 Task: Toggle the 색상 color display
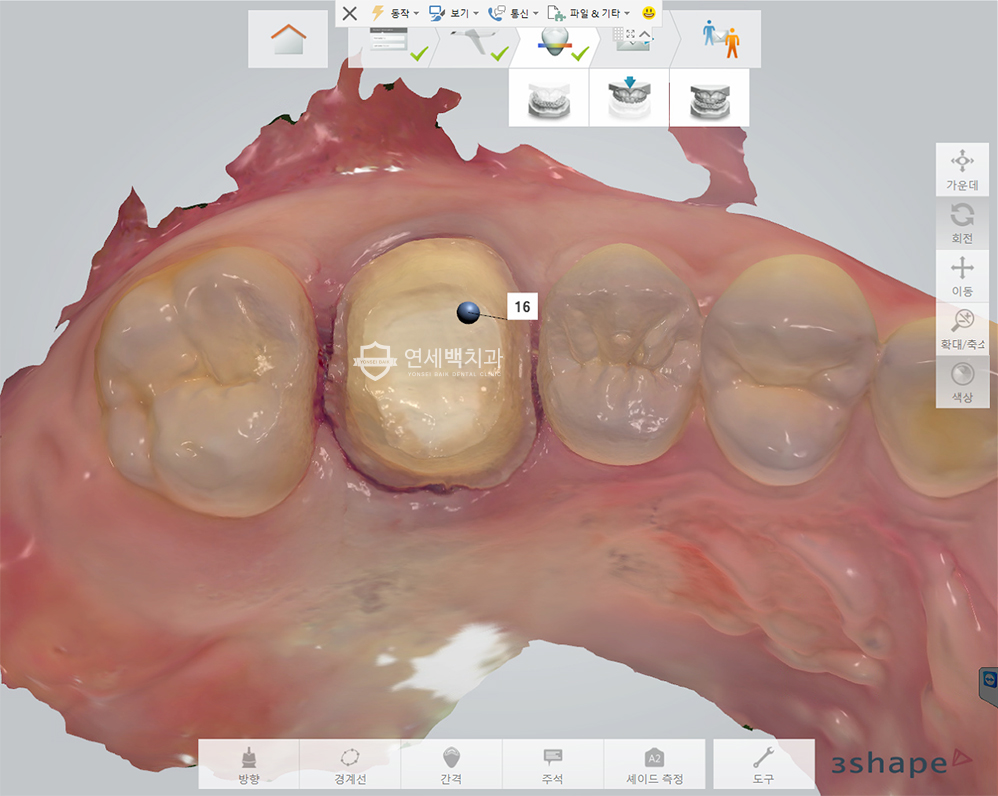click(x=962, y=382)
